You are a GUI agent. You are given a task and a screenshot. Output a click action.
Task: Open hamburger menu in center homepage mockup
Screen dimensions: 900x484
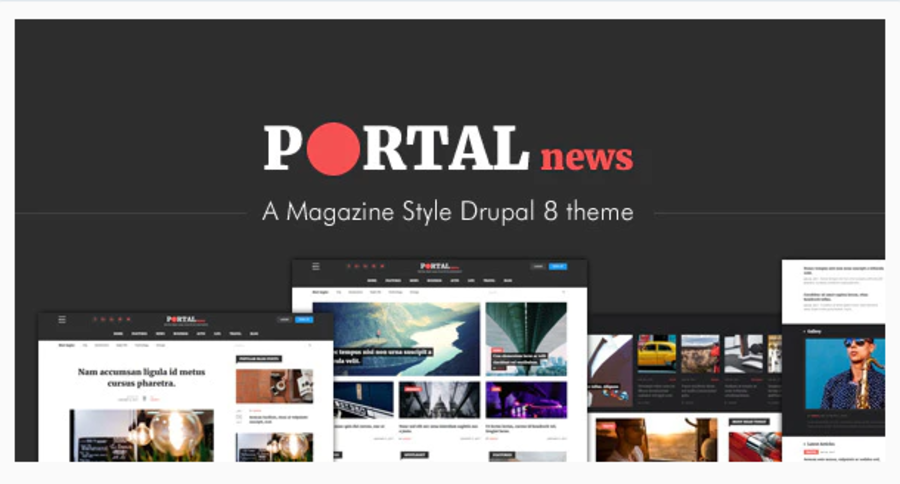click(x=316, y=266)
